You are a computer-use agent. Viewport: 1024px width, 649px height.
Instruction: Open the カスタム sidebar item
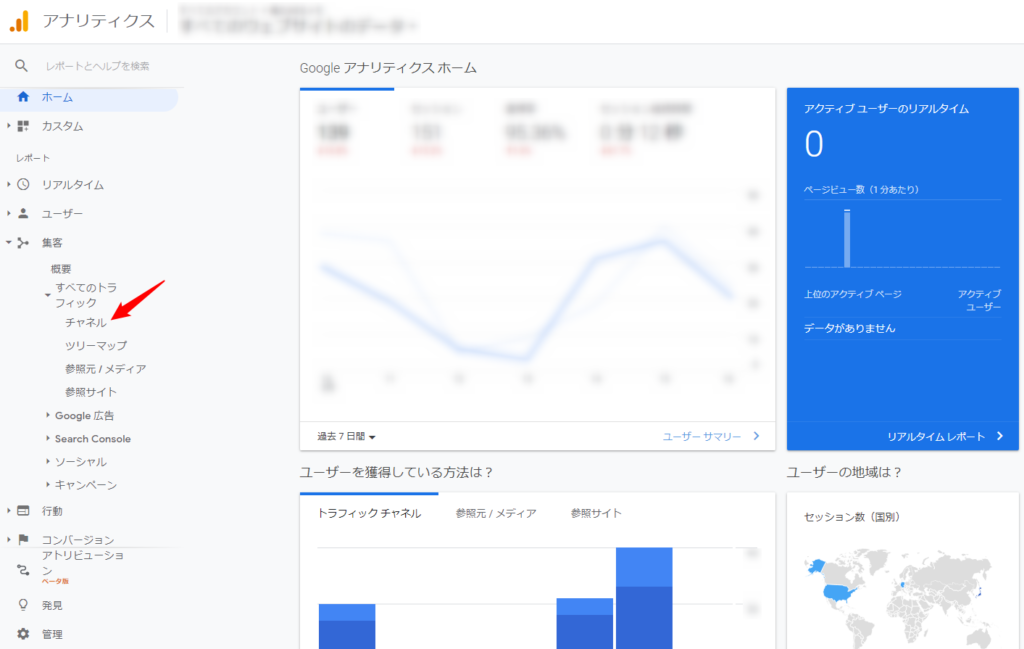point(62,126)
